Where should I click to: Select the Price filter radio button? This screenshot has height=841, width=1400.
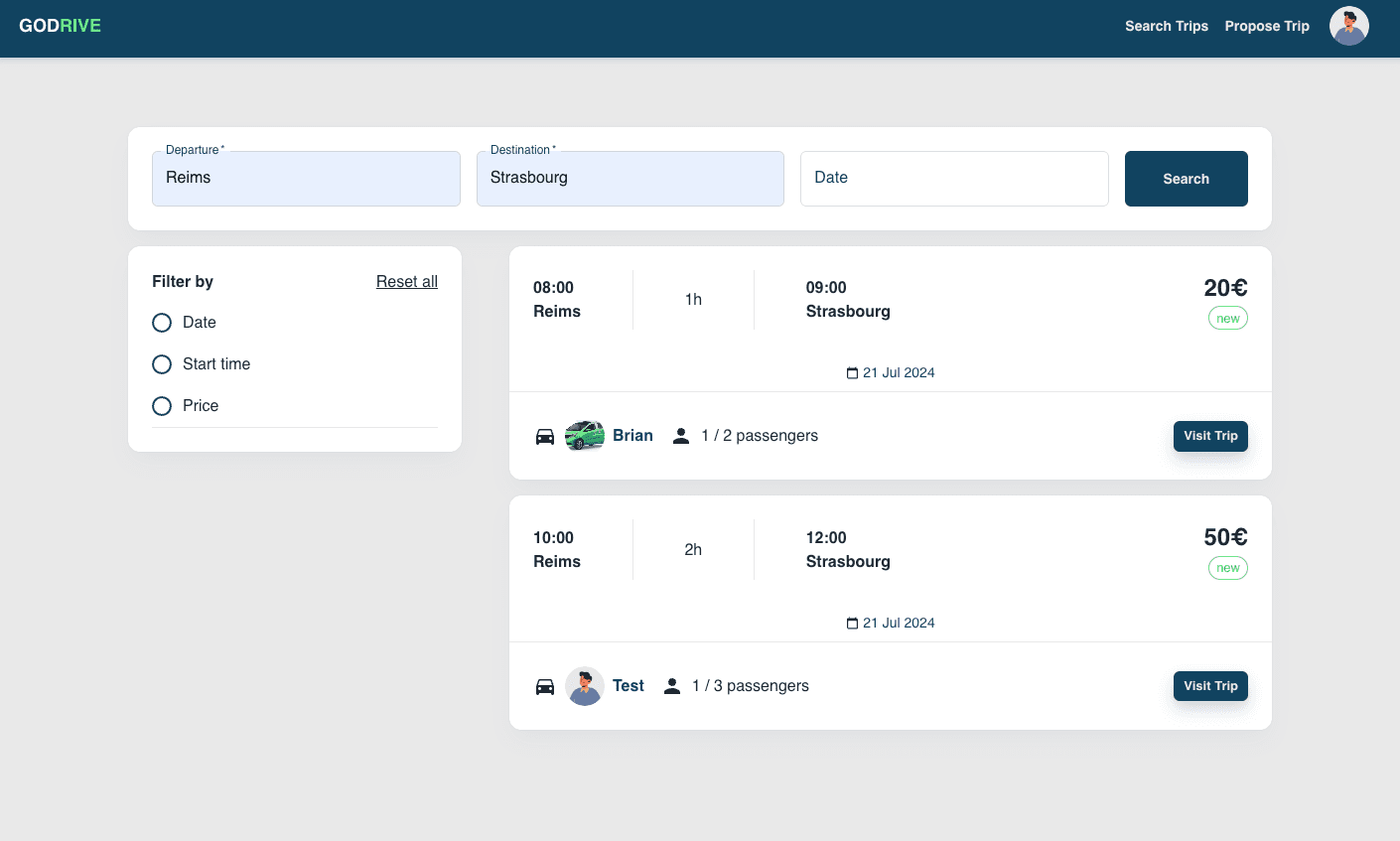coord(162,406)
